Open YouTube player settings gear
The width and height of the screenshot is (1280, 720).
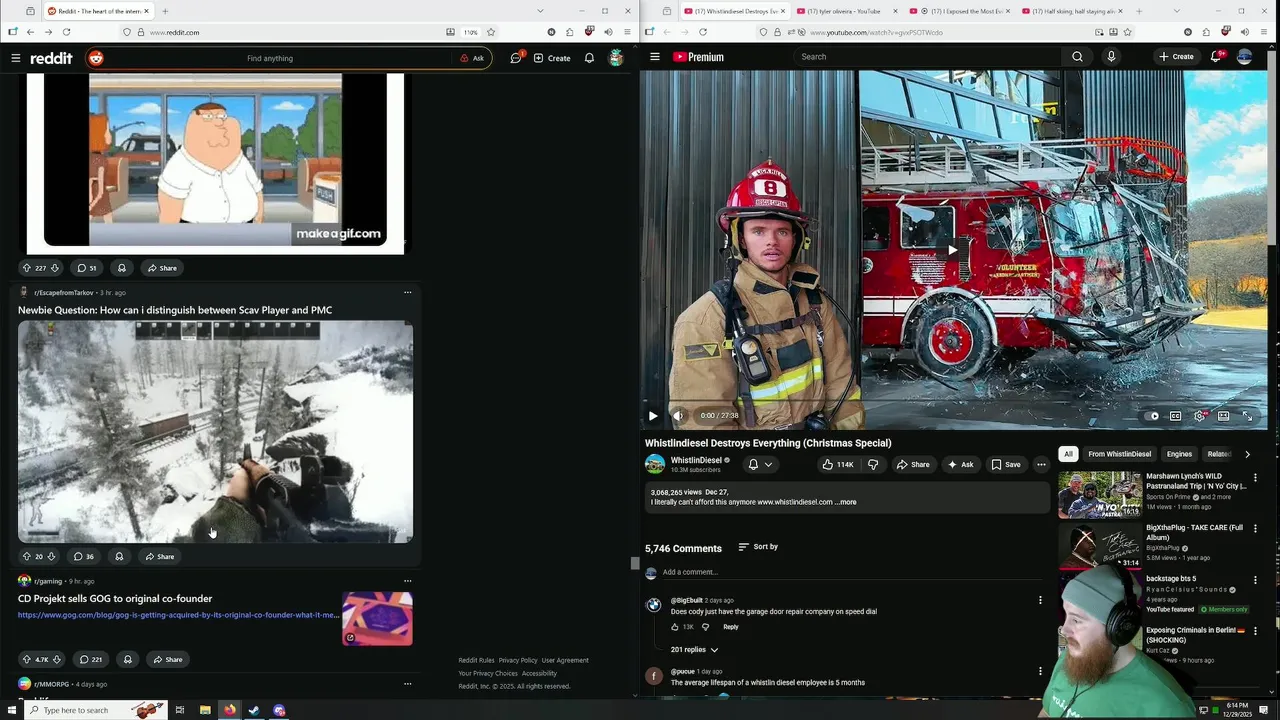click(1199, 416)
